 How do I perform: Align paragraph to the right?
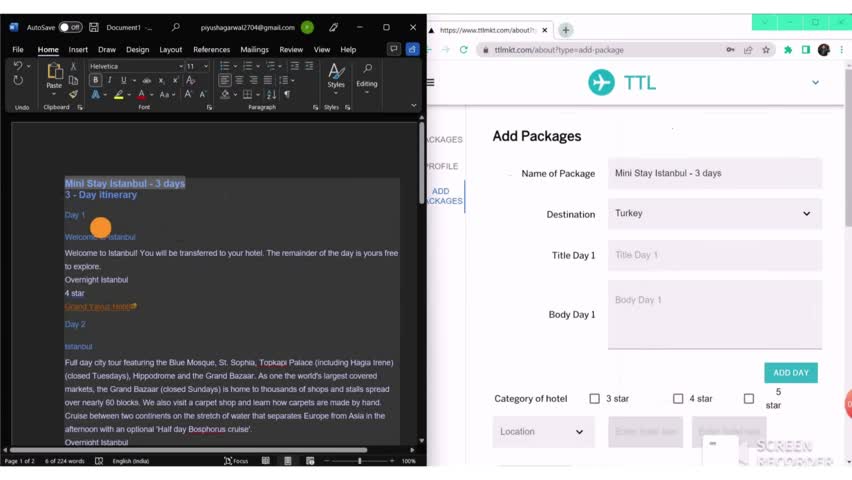pos(253,80)
